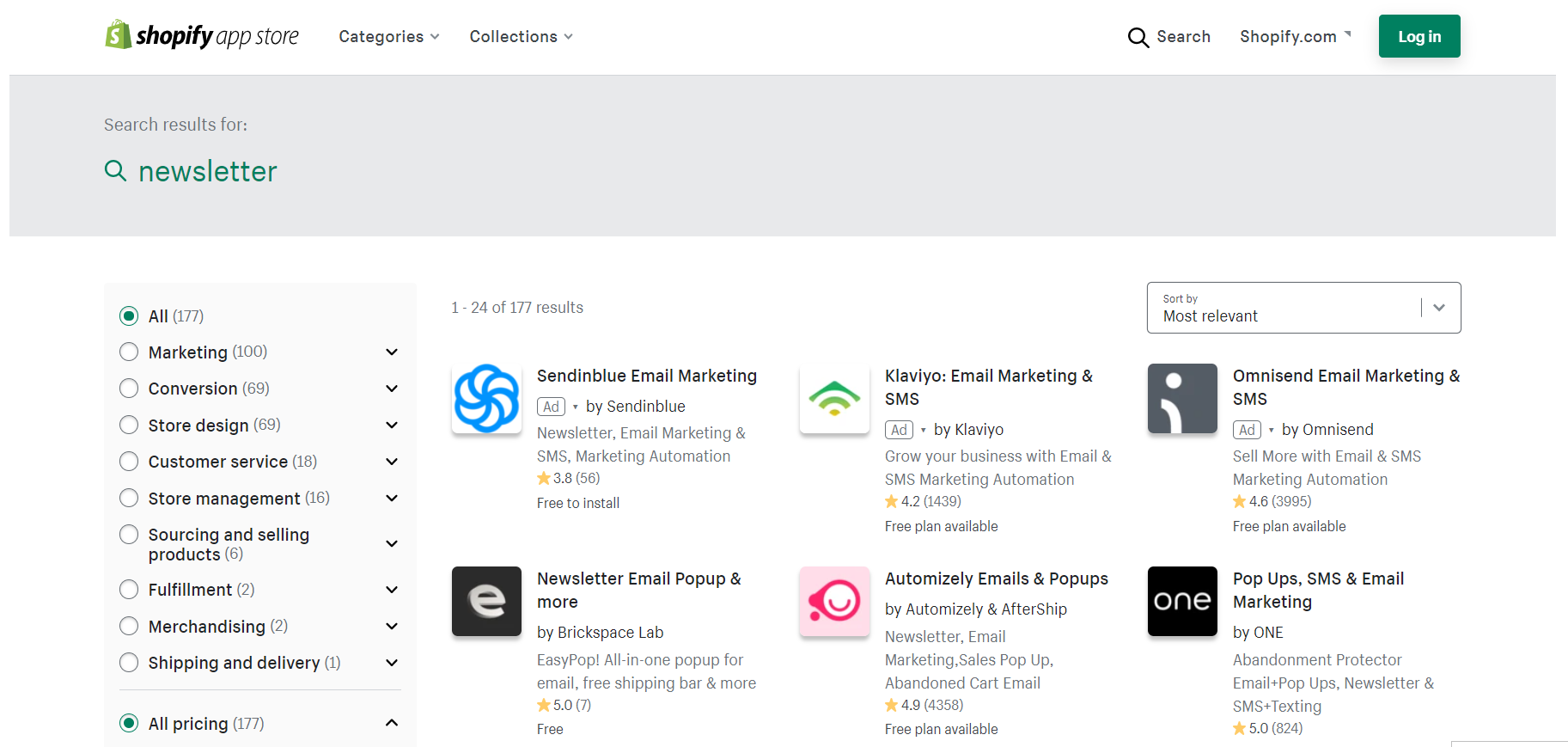Expand the Fulfillment chevron

tap(392, 590)
